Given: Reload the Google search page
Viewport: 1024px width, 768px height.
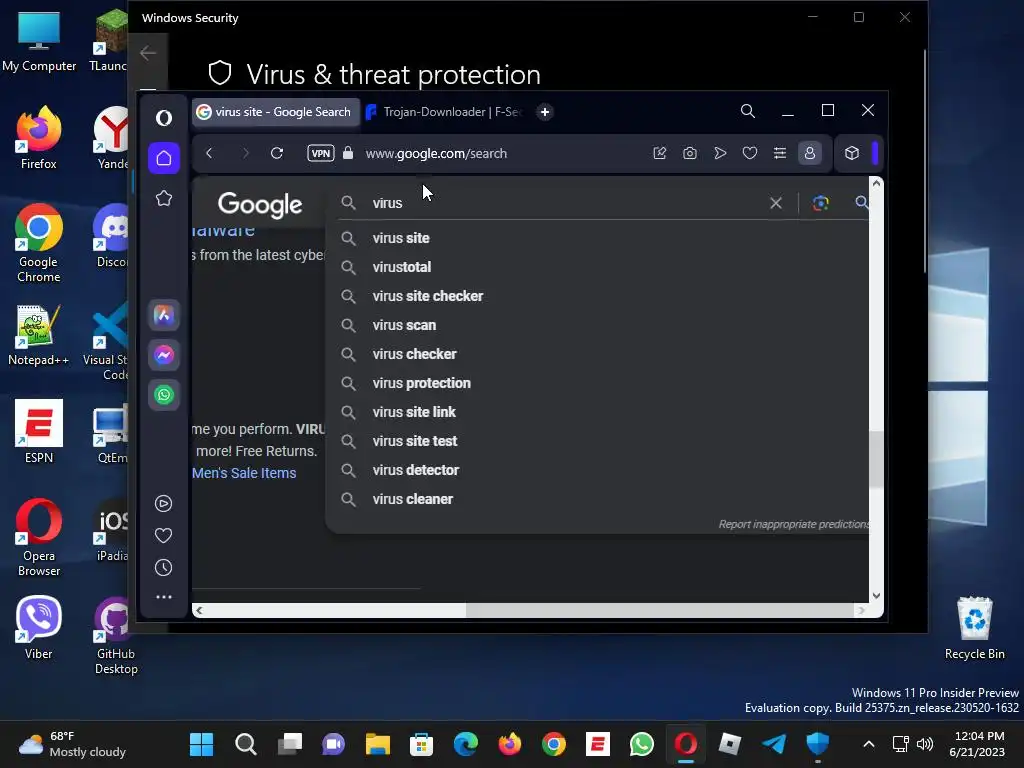Looking at the screenshot, I should click(277, 153).
